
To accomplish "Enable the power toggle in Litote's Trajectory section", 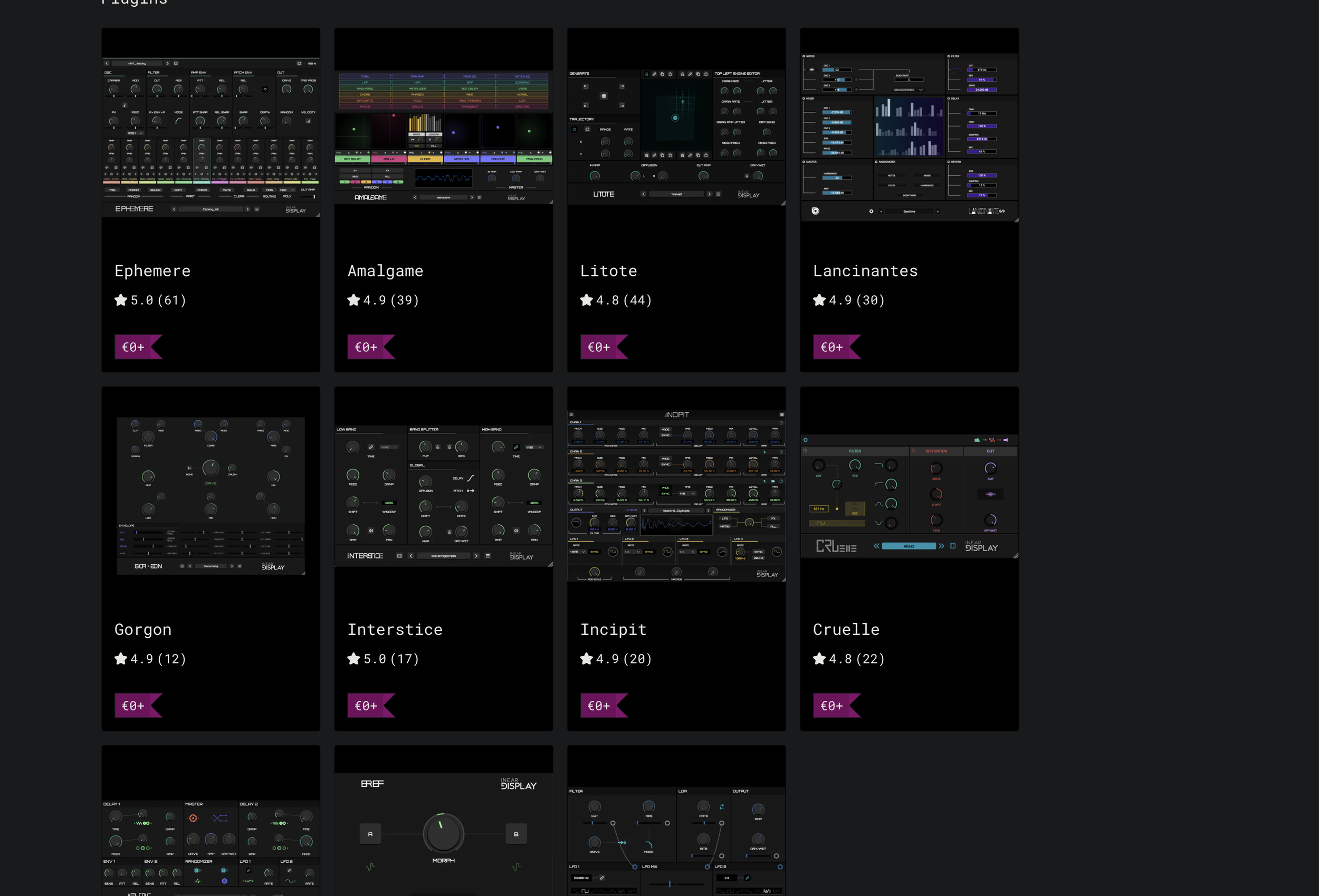I will [575, 129].
